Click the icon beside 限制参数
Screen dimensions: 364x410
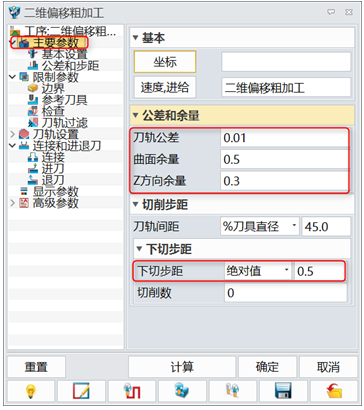24,77
